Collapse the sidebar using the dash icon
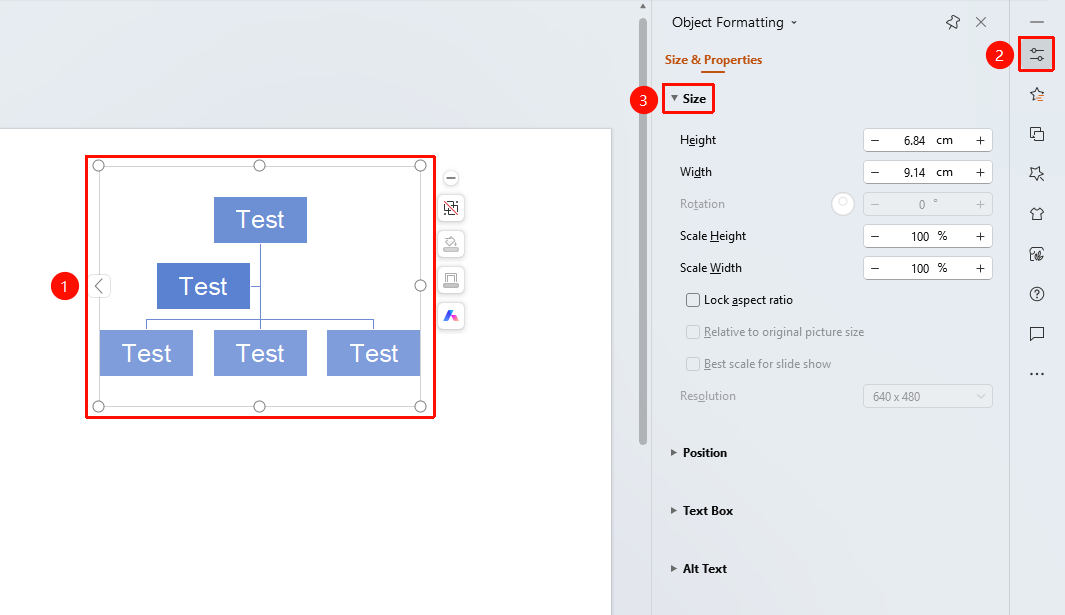Viewport: 1065px width, 615px height. (1036, 22)
